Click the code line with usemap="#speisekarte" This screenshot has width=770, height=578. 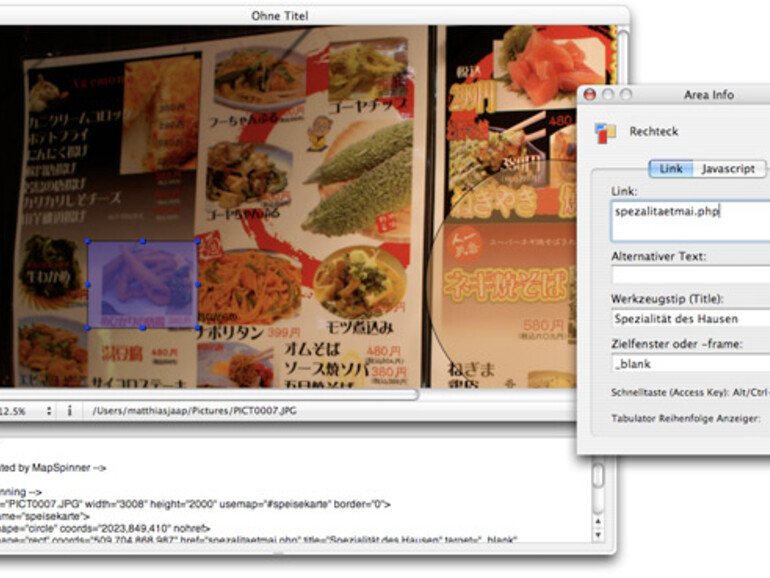(195, 504)
